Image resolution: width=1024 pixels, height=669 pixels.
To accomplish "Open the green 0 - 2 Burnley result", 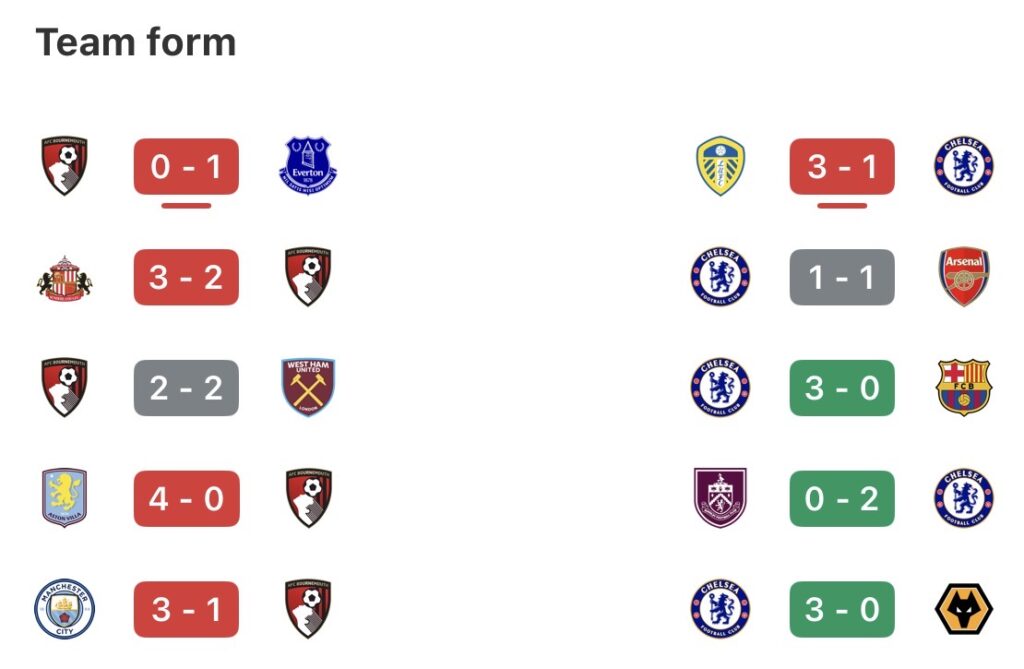I will point(842,498).
